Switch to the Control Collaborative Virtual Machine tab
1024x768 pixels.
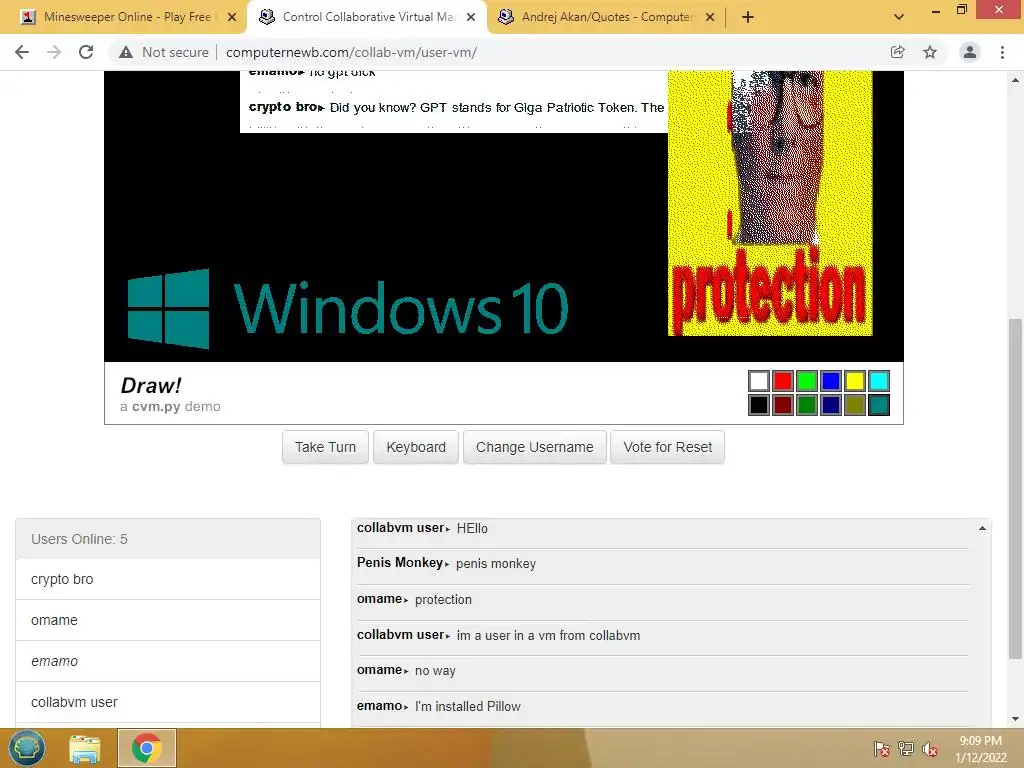[366, 17]
